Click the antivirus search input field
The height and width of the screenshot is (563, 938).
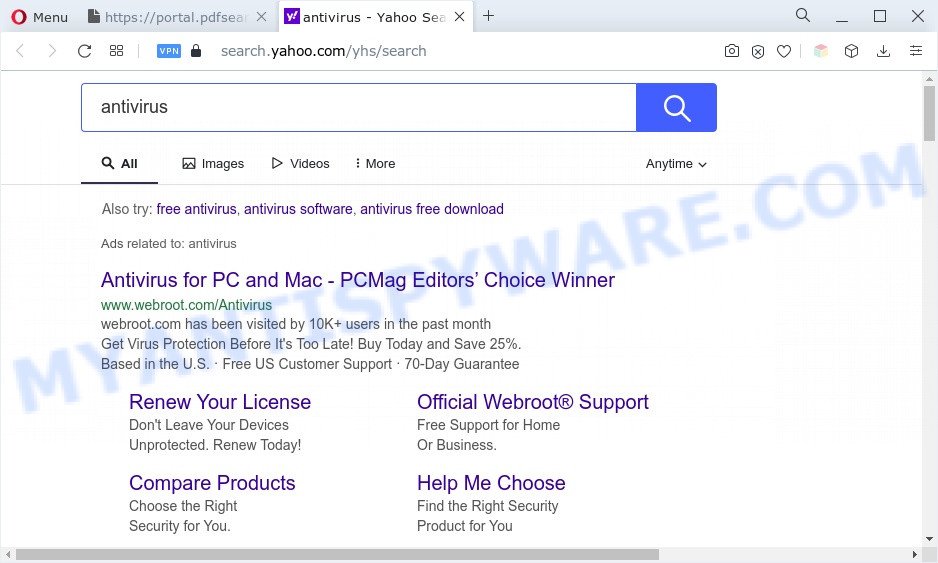click(359, 107)
